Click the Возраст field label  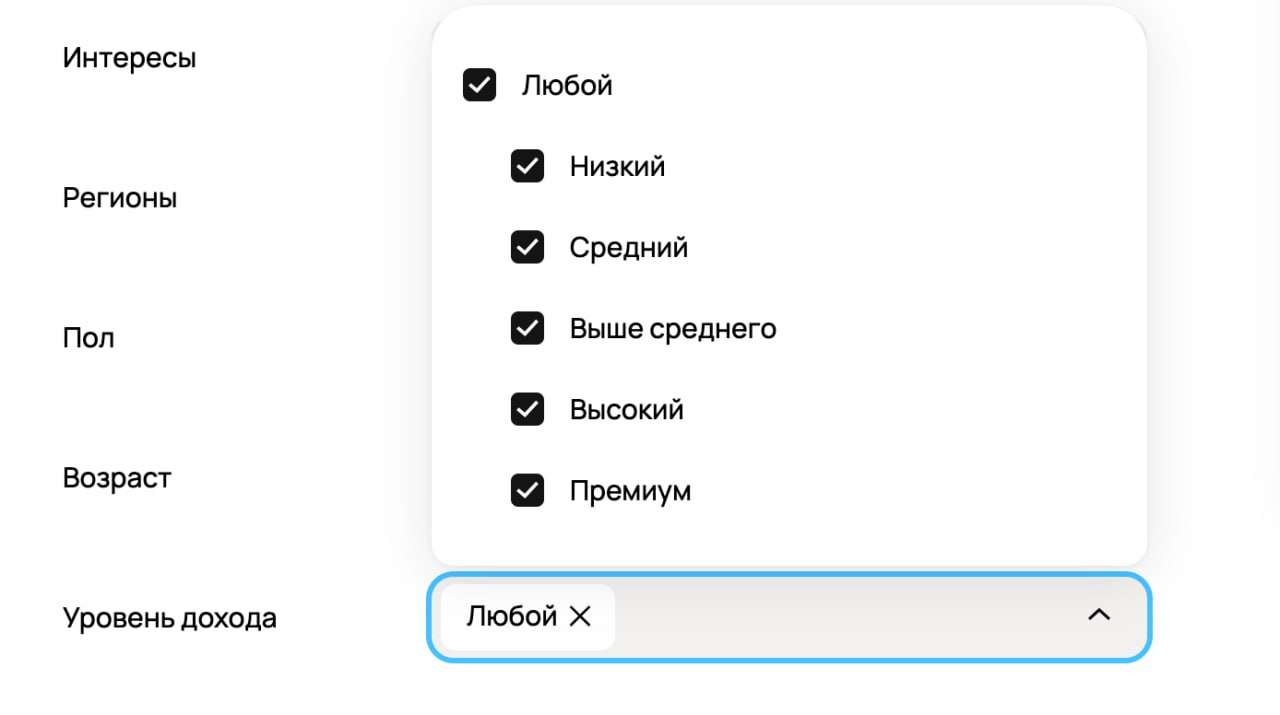click(x=117, y=478)
